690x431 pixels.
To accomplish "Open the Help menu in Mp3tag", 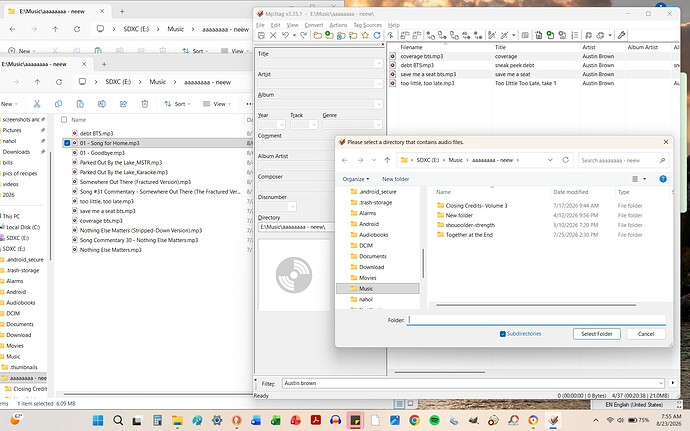I will click(x=393, y=25).
